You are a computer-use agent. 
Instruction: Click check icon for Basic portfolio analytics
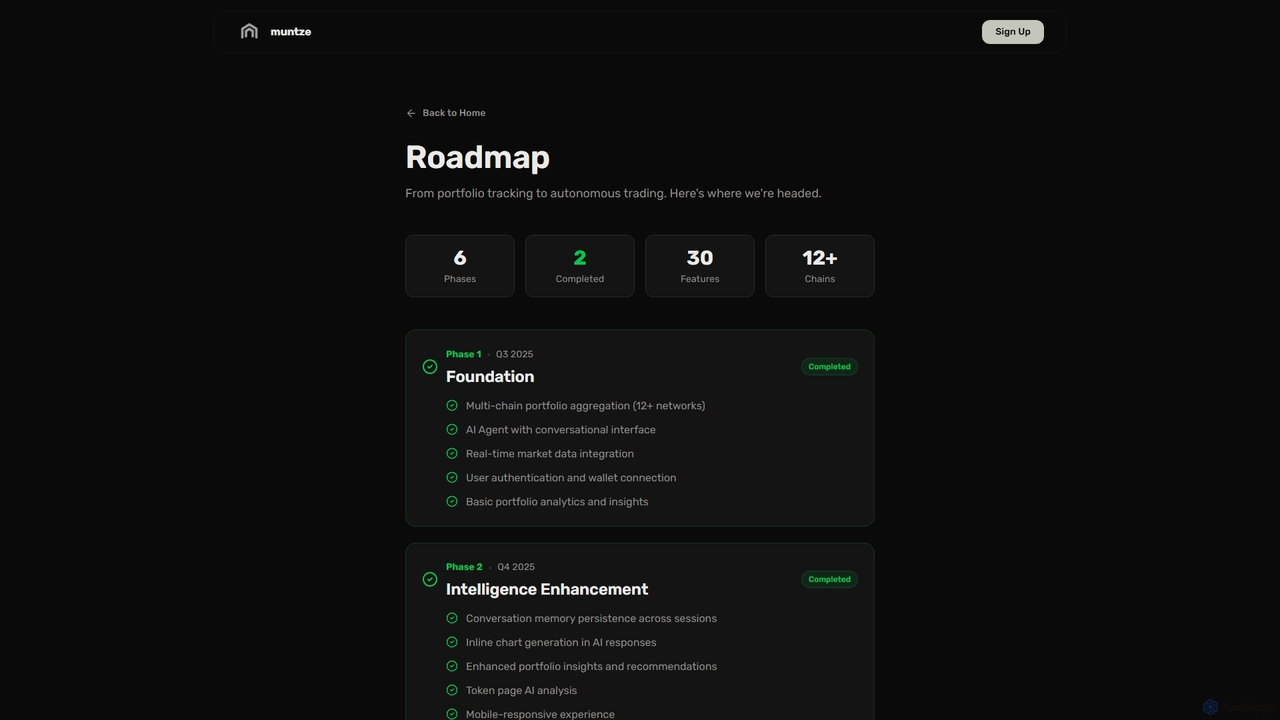click(452, 502)
